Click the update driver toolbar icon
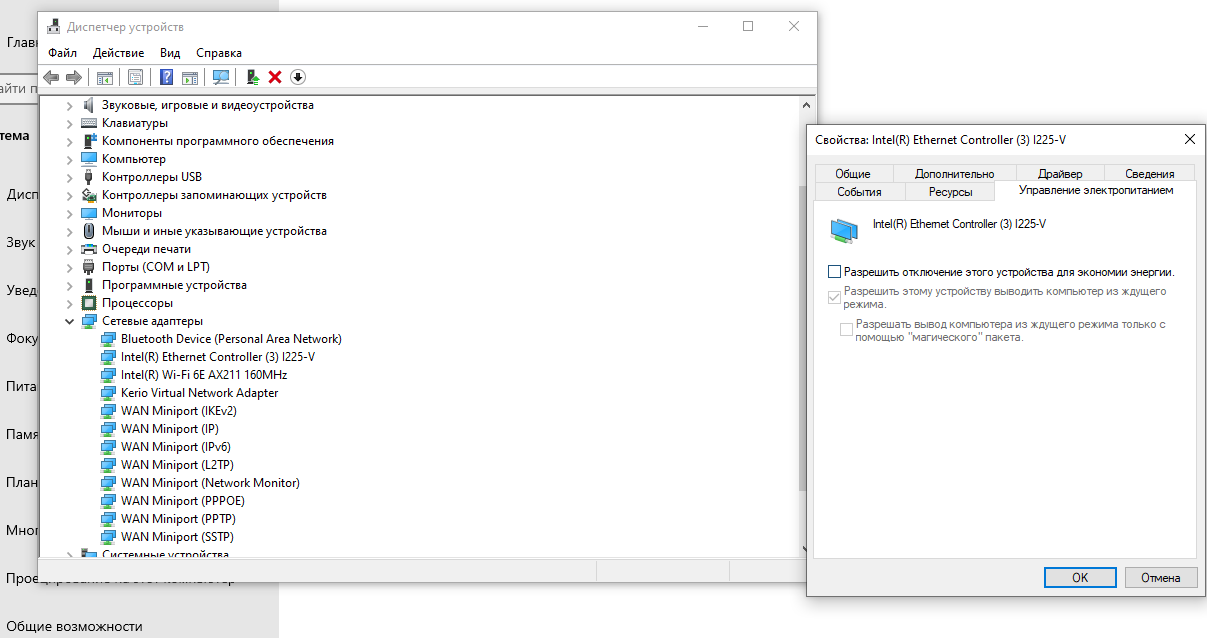The height and width of the screenshot is (638, 1207). [252, 77]
